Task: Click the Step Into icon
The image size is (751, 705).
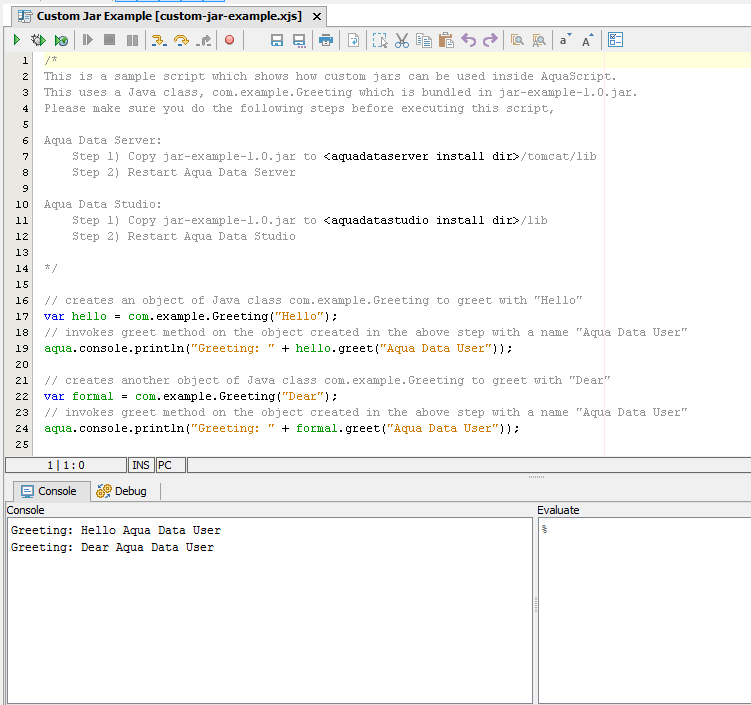Action: (159, 40)
